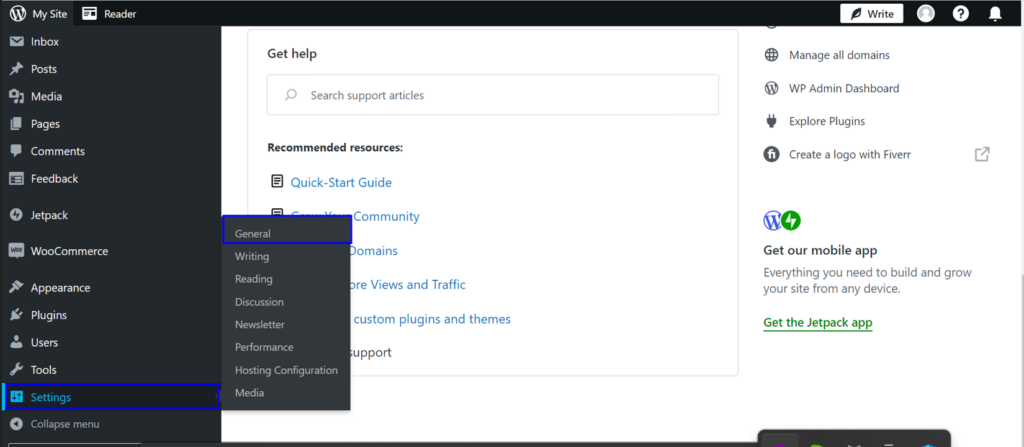Click the WooCommerce icon in sidebar
Image resolution: width=1024 pixels, height=447 pixels.
point(17,251)
